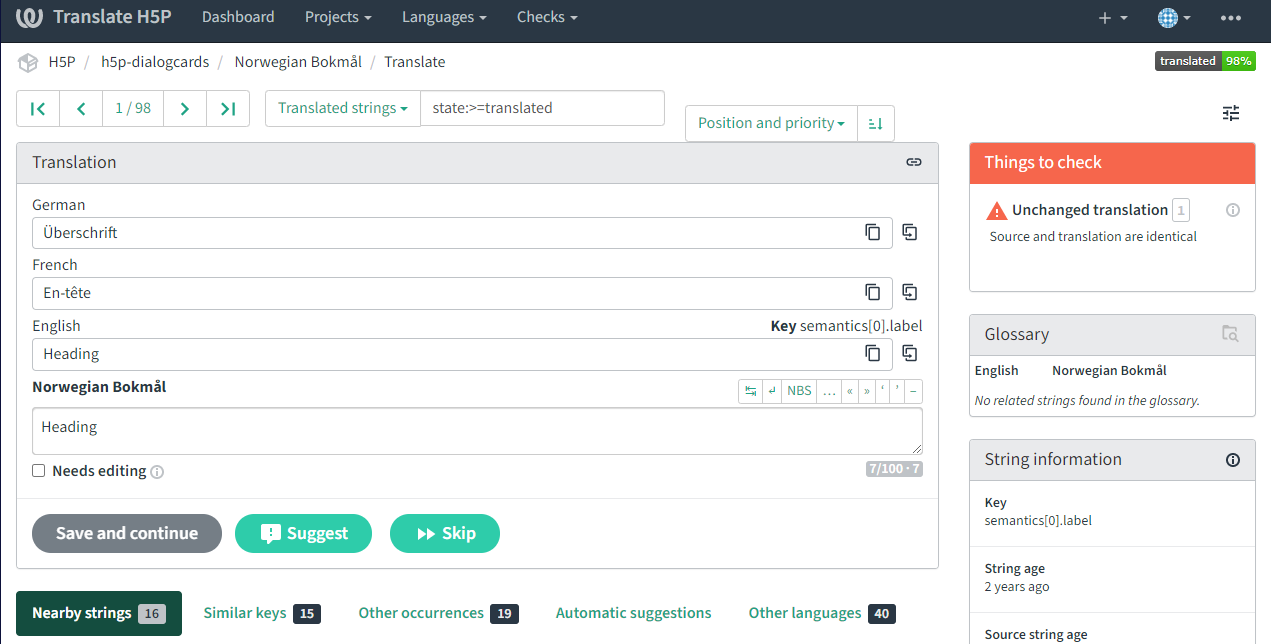Image resolution: width=1271 pixels, height=644 pixels.
Task: Open the Projects dropdown menu
Action: point(338,17)
